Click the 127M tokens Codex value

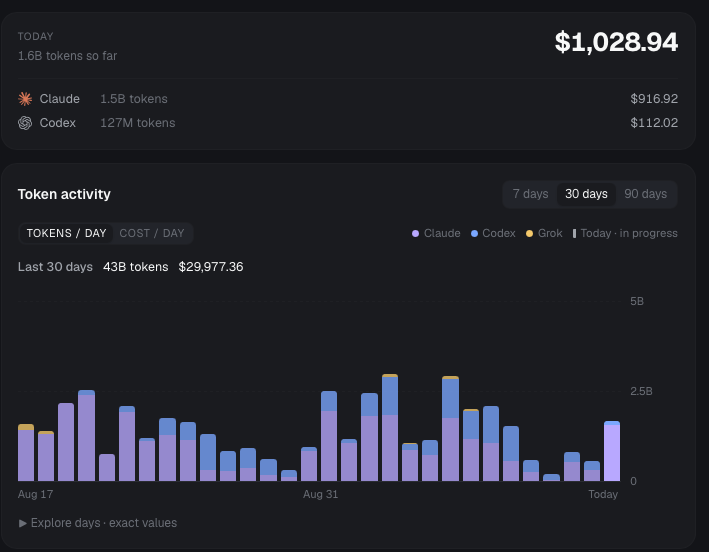(137, 123)
